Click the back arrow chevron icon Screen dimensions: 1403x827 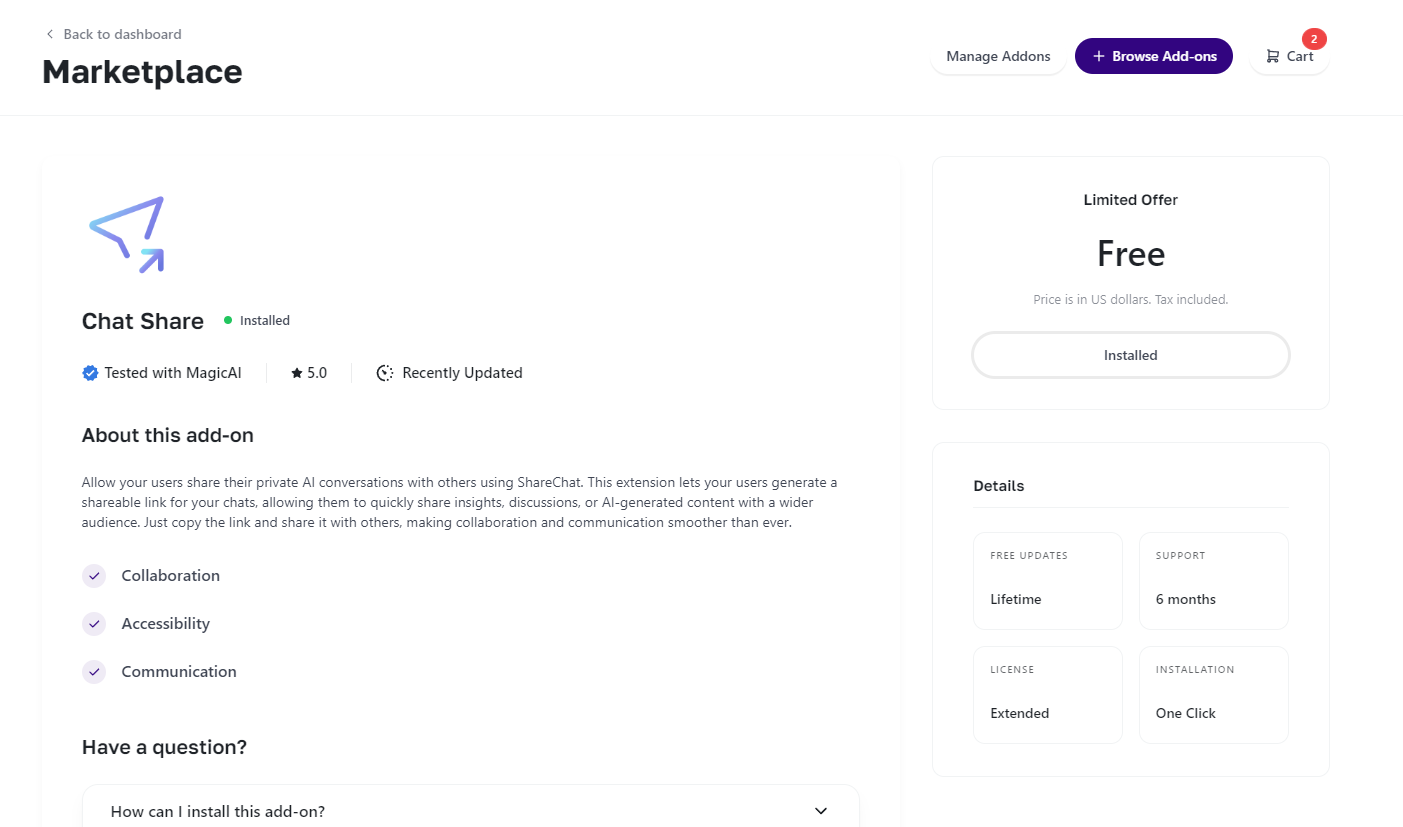pyautogui.click(x=50, y=34)
